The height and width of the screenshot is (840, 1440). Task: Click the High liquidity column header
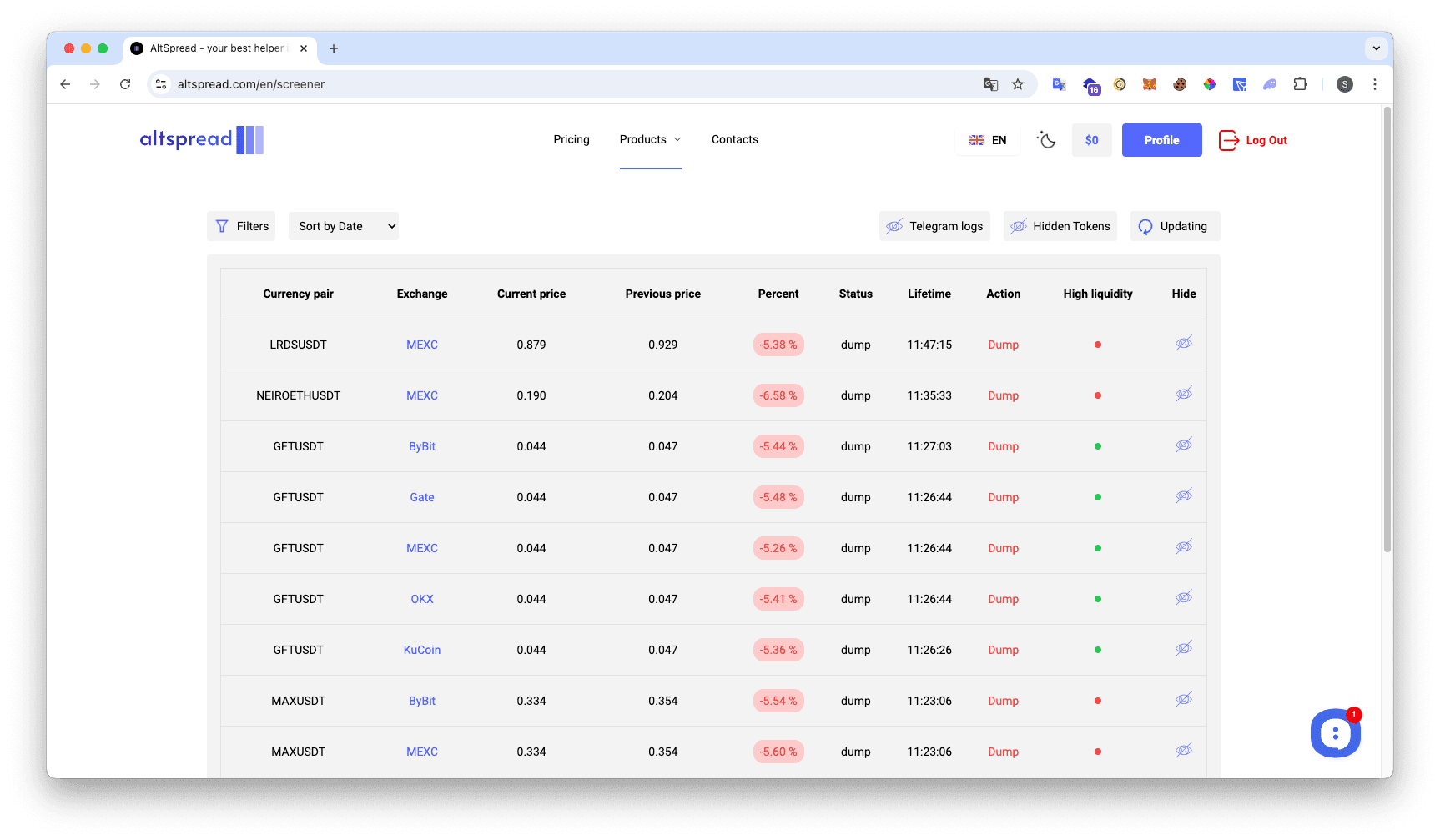[1098, 294]
